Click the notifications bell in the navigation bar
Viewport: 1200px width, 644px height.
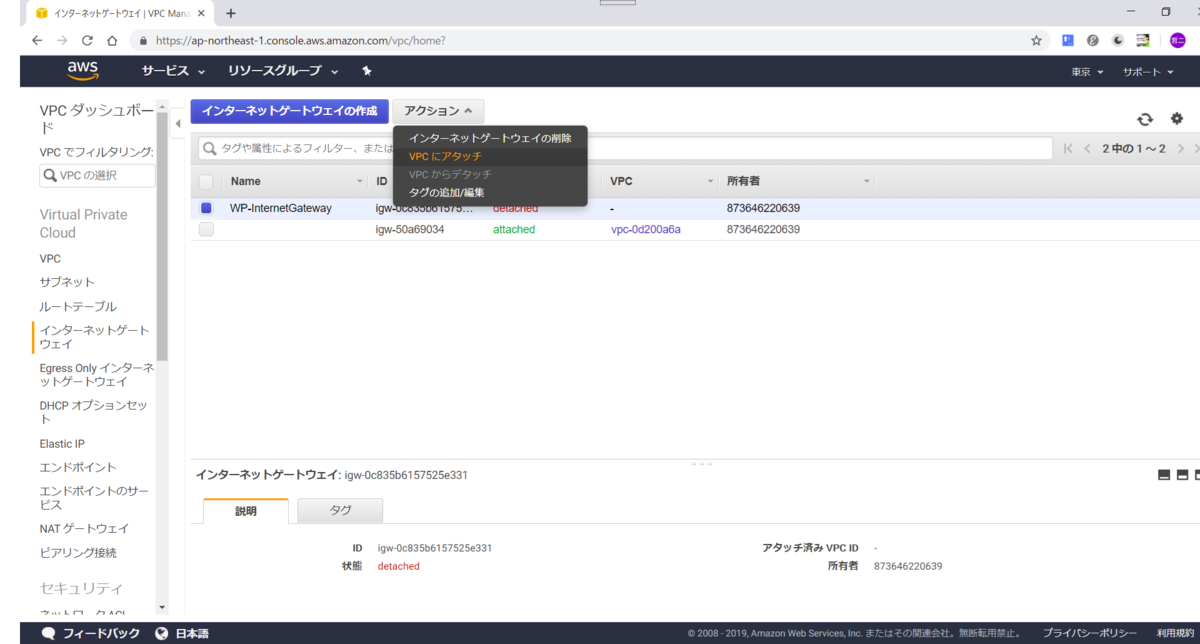(366, 71)
